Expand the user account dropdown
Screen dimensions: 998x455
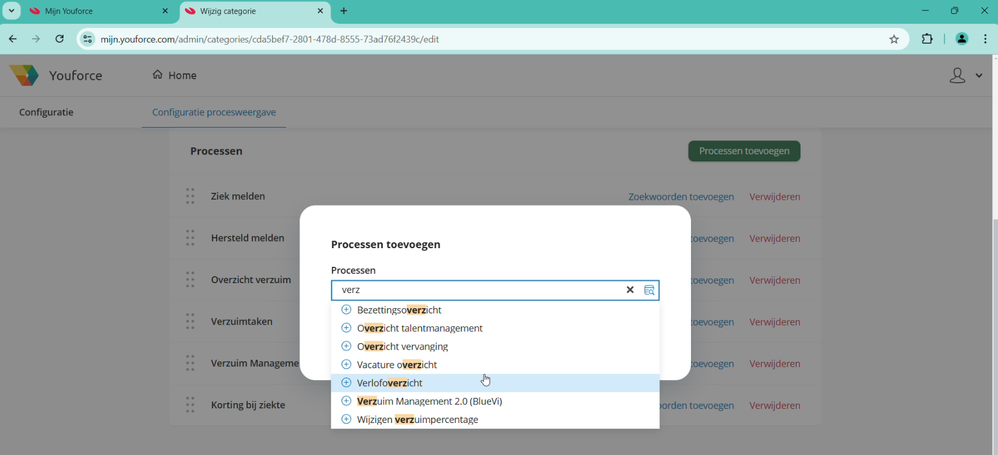coord(965,76)
